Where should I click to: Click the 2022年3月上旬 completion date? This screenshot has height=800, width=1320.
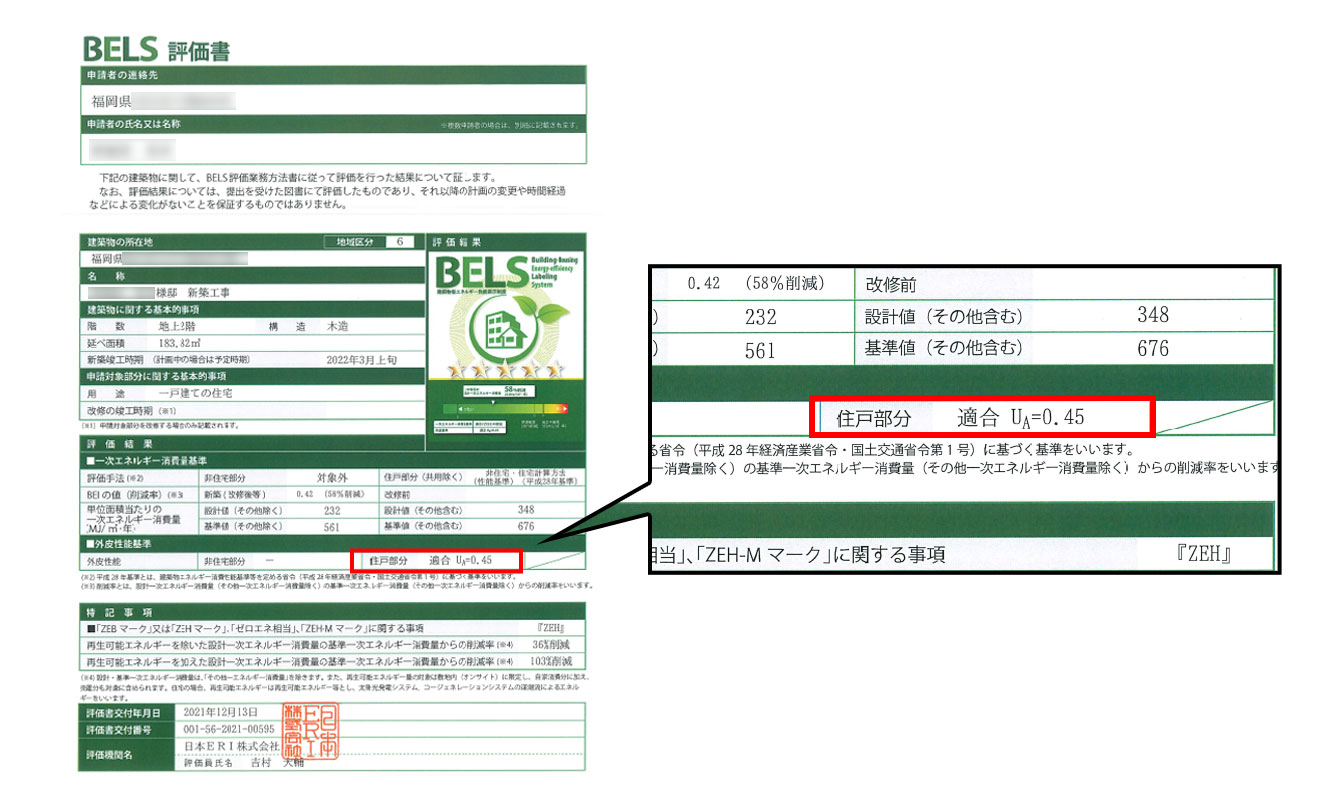click(x=362, y=360)
